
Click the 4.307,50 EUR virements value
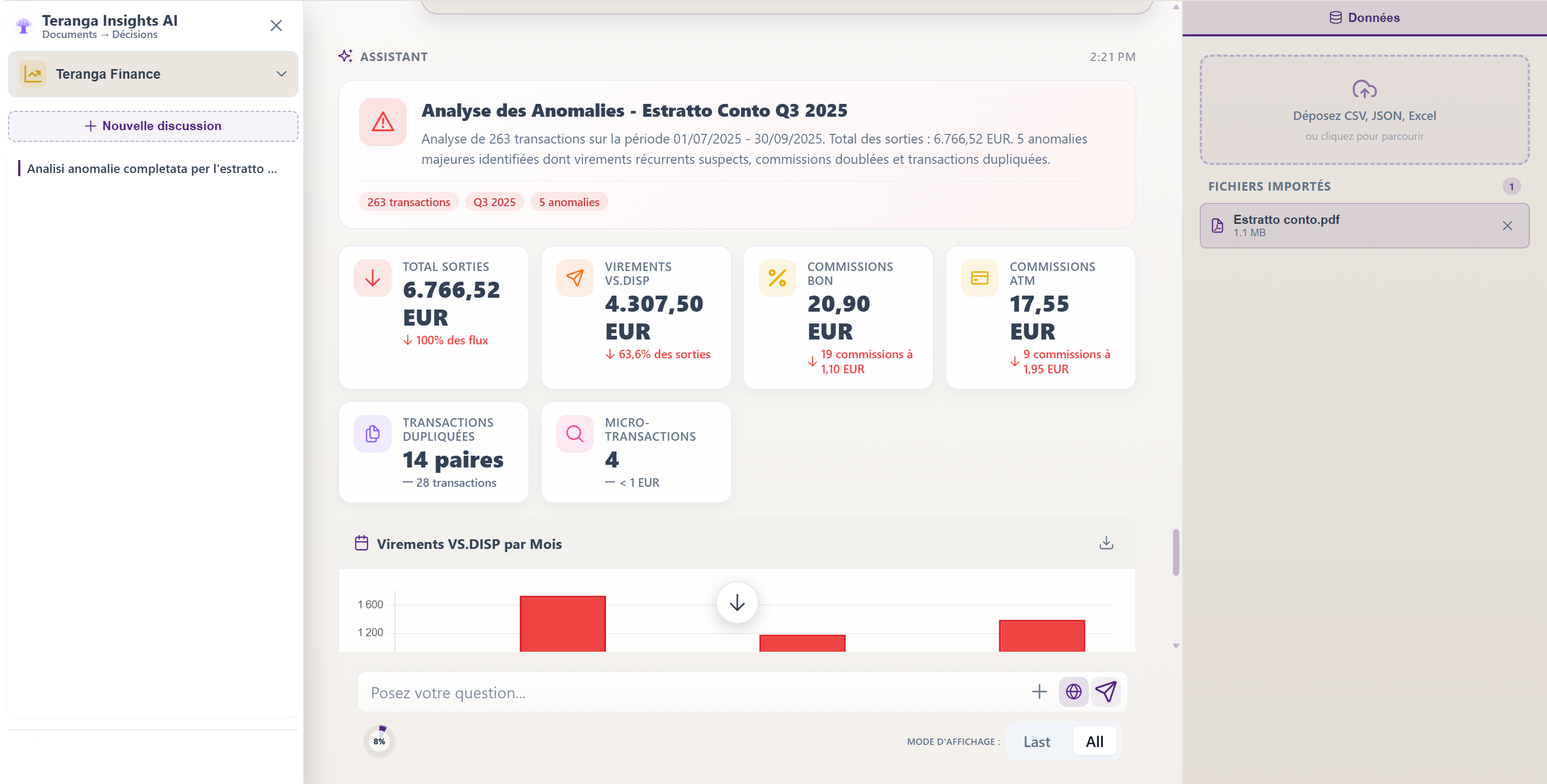[x=653, y=318]
